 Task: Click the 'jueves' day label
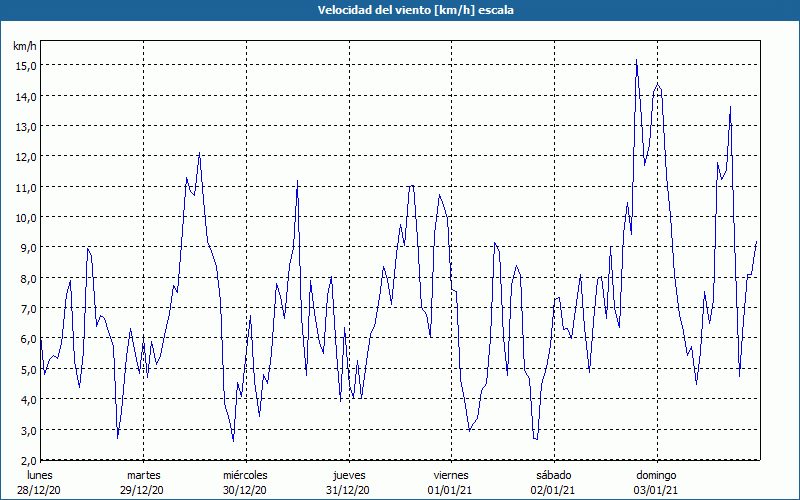coord(349,476)
